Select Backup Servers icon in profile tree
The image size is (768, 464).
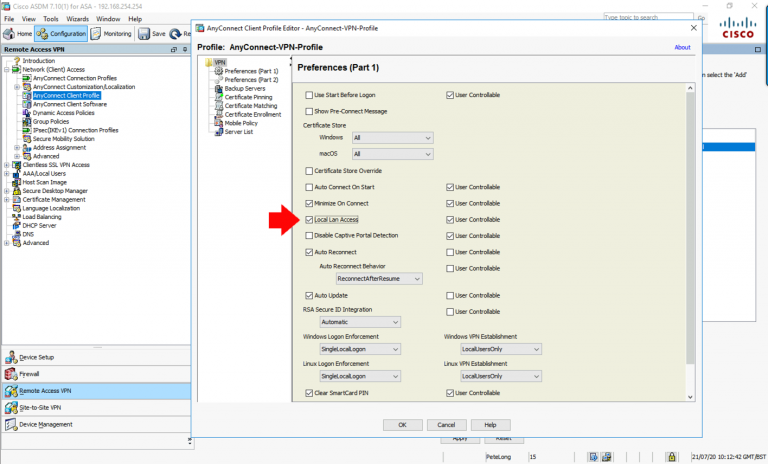tap(218, 89)
